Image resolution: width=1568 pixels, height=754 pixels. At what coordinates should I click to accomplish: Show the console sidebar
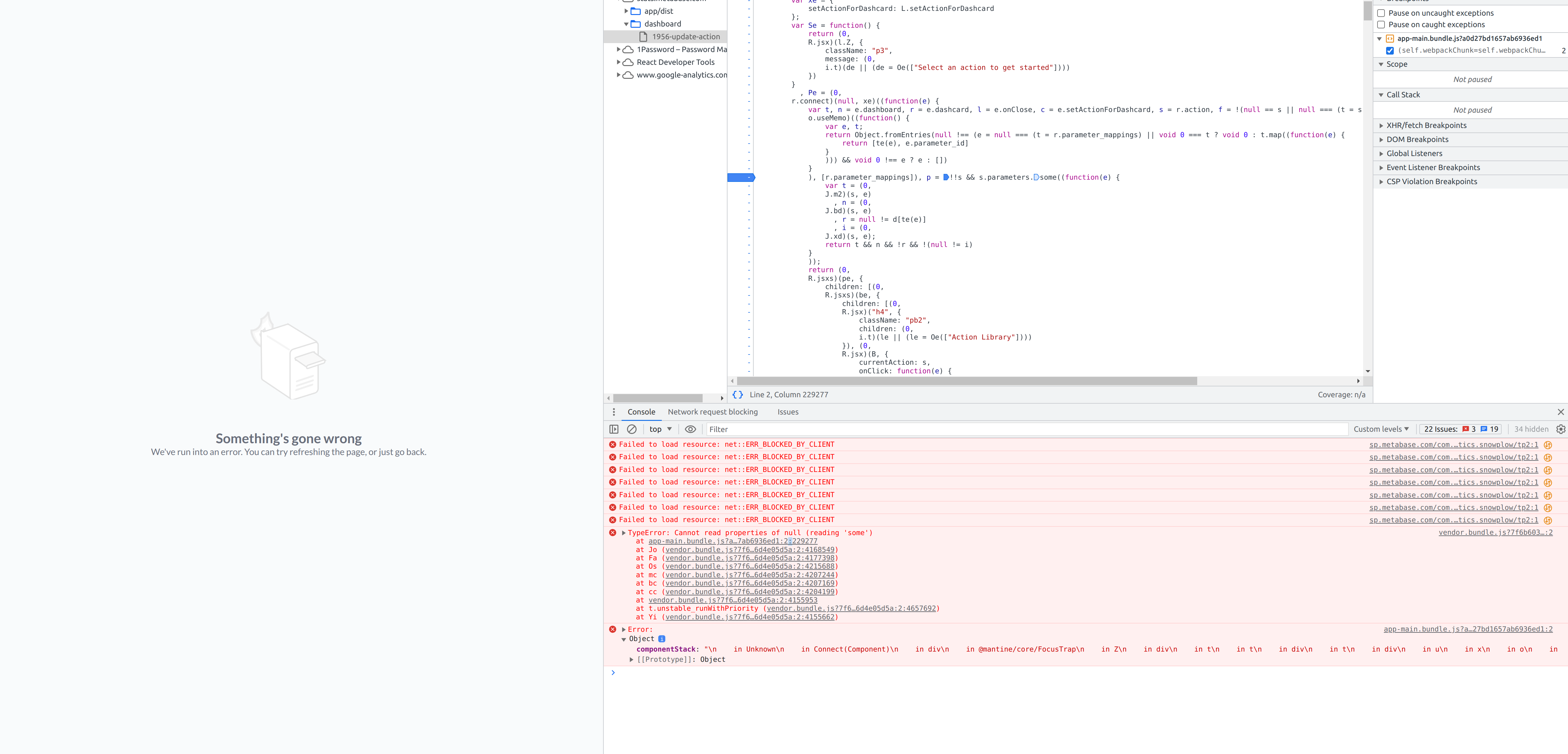pos(614,429)
